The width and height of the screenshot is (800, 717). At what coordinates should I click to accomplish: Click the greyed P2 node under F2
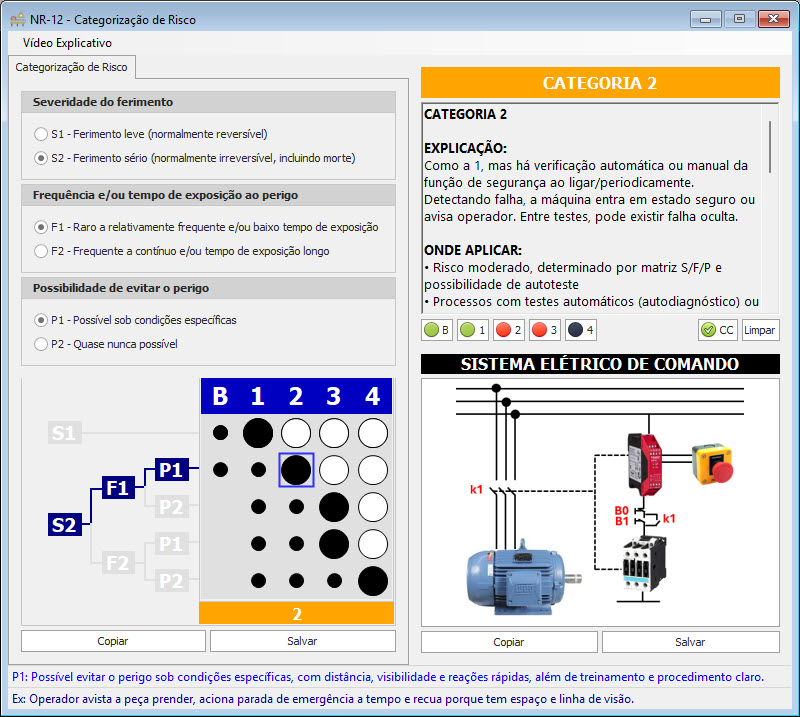(171, 581)
